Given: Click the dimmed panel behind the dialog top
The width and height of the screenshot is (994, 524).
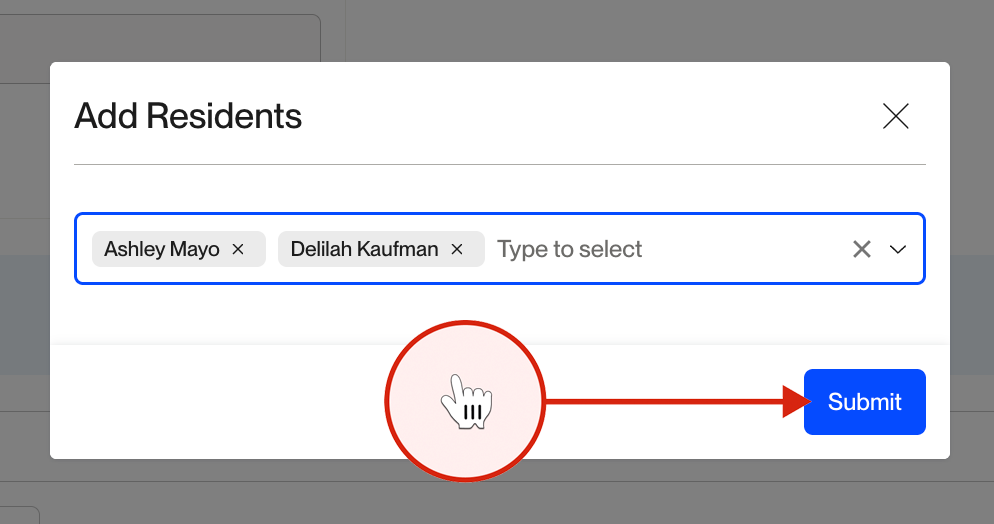Looking at the screenshot, I should tap(160, 38).
